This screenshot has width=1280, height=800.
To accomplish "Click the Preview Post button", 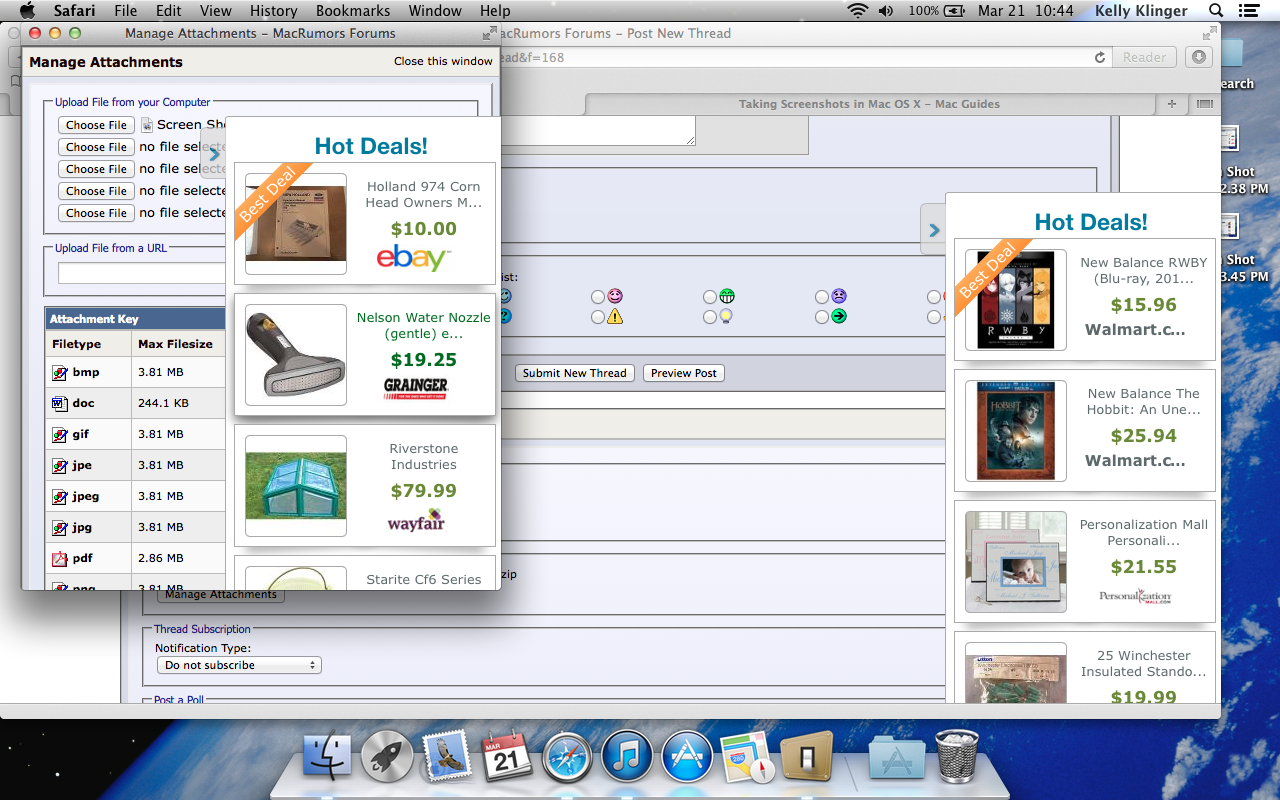I will 684,373.
